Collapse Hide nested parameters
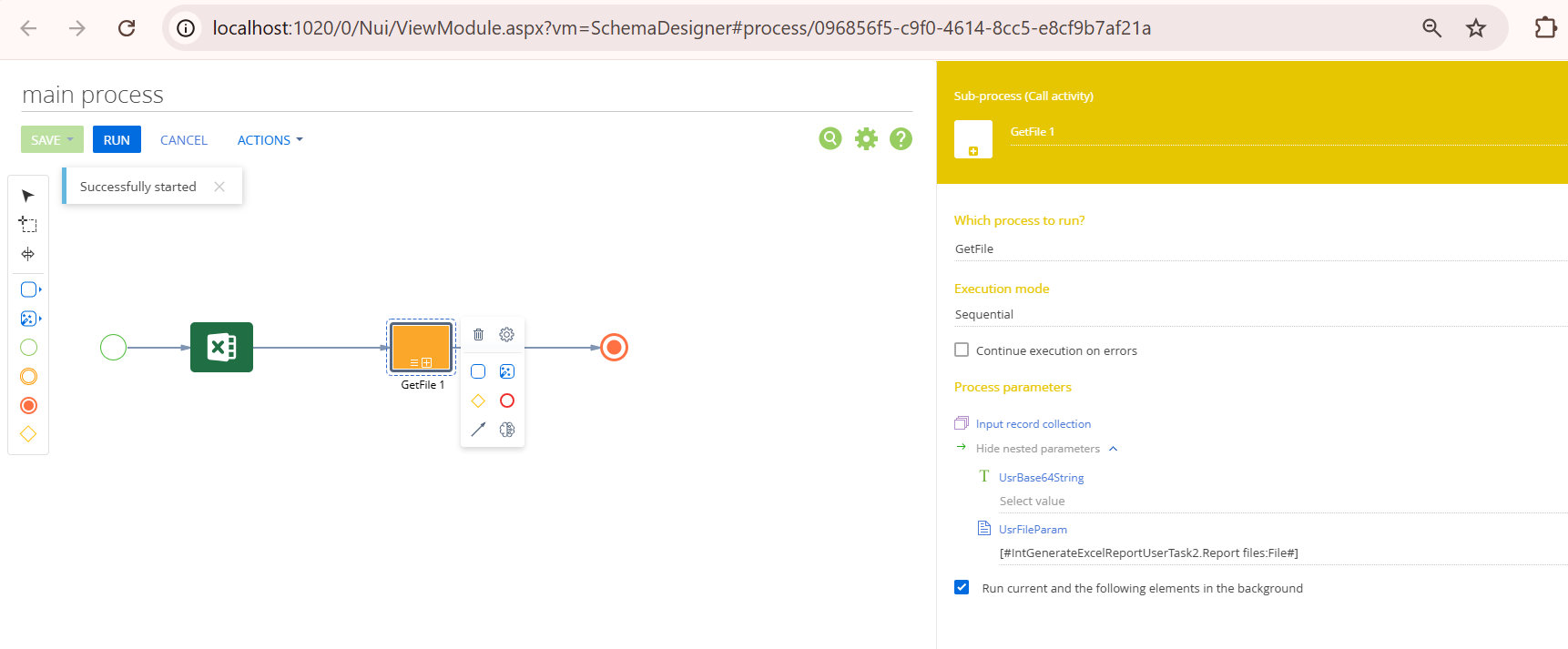Image resolution: width=1568 pixels, height=649 pixels. (1046, 449)
